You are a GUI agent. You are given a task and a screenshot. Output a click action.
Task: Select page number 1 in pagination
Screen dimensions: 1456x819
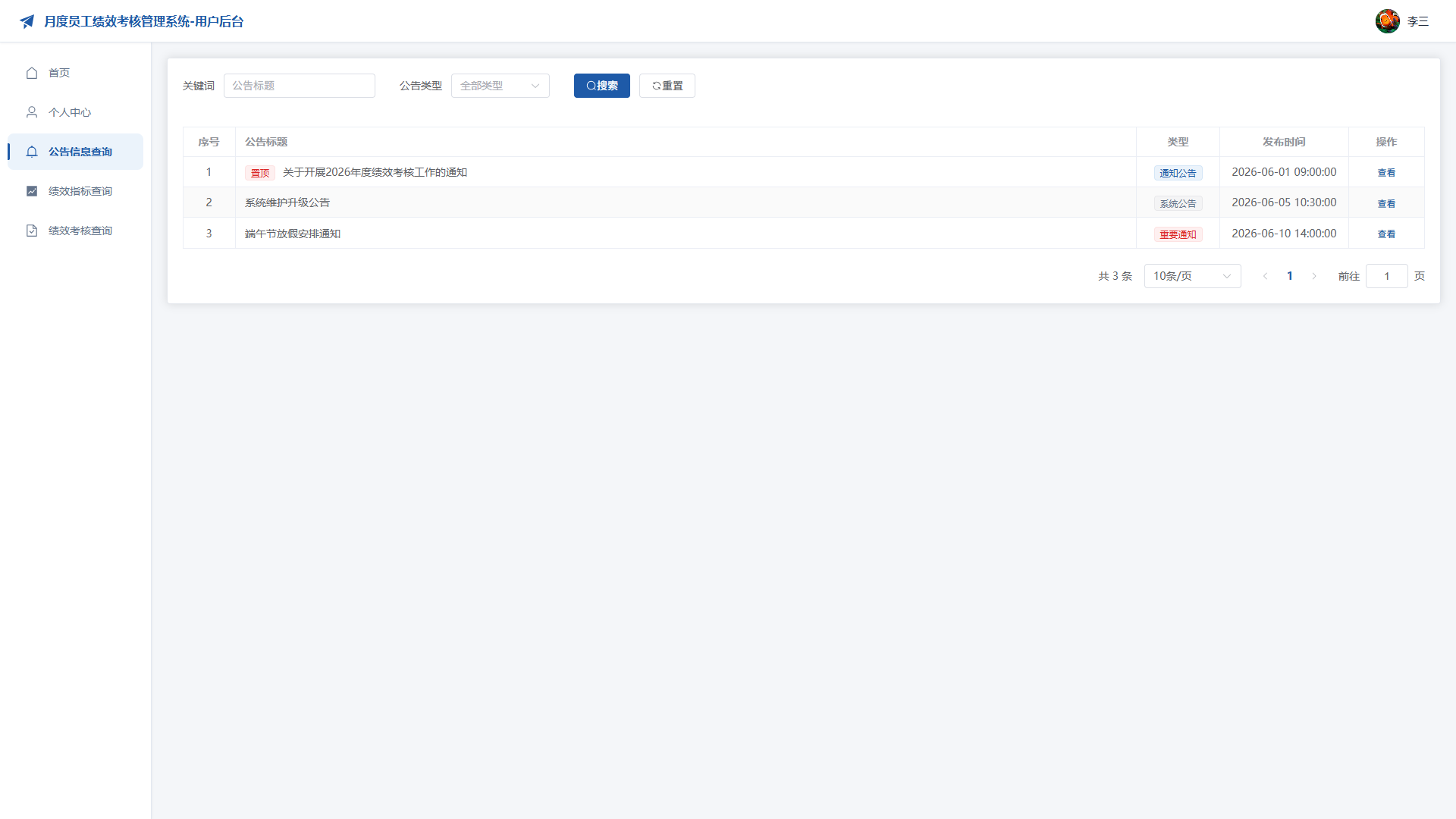click(1290, 276)
